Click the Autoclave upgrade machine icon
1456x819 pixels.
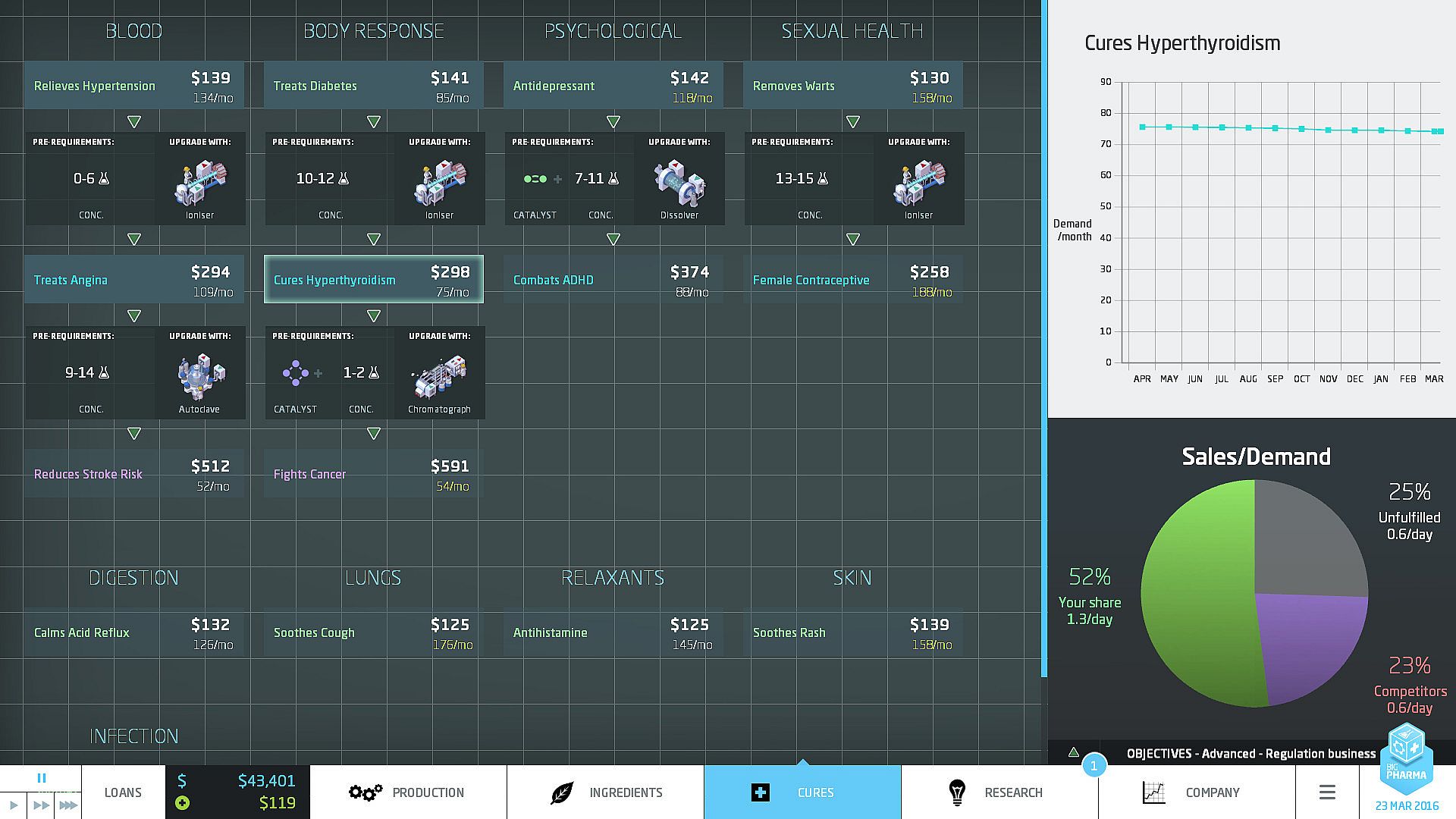coord(199,377)
